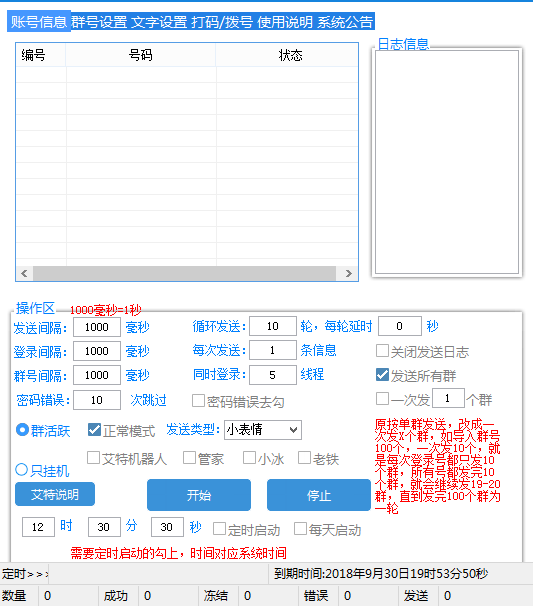Click the 循环发送 rounds field
Viewport: 533px width, 606px height.
pos(273,326)
